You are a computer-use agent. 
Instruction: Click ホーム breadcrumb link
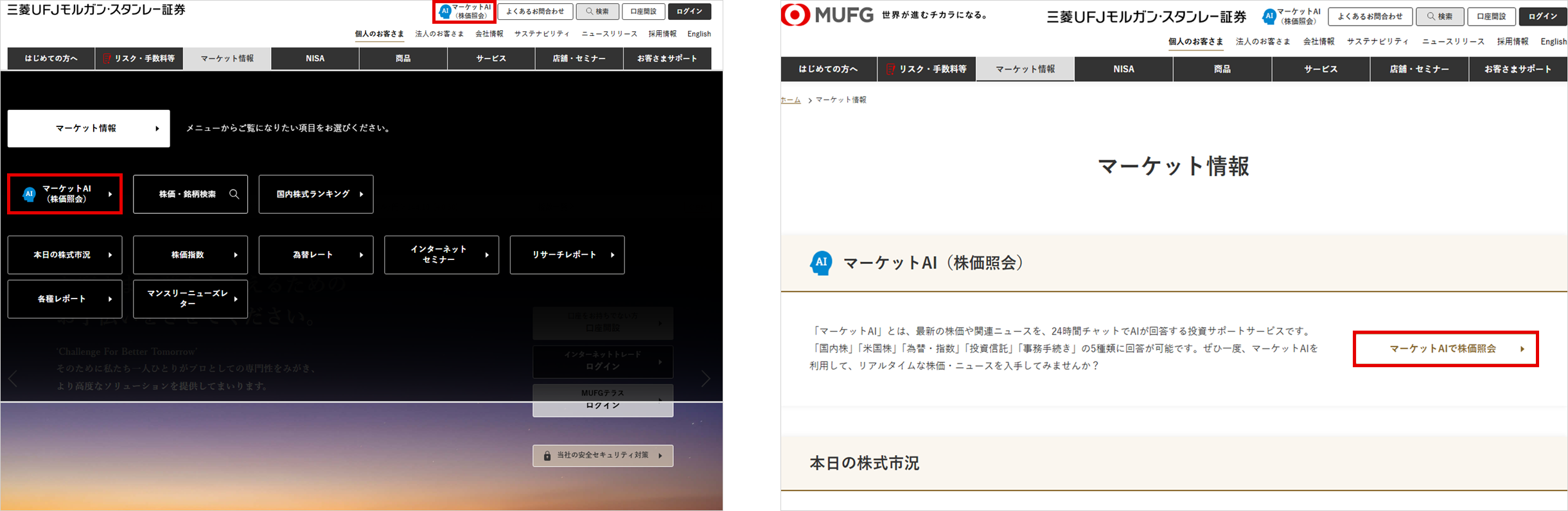click(x=791, y=100)
